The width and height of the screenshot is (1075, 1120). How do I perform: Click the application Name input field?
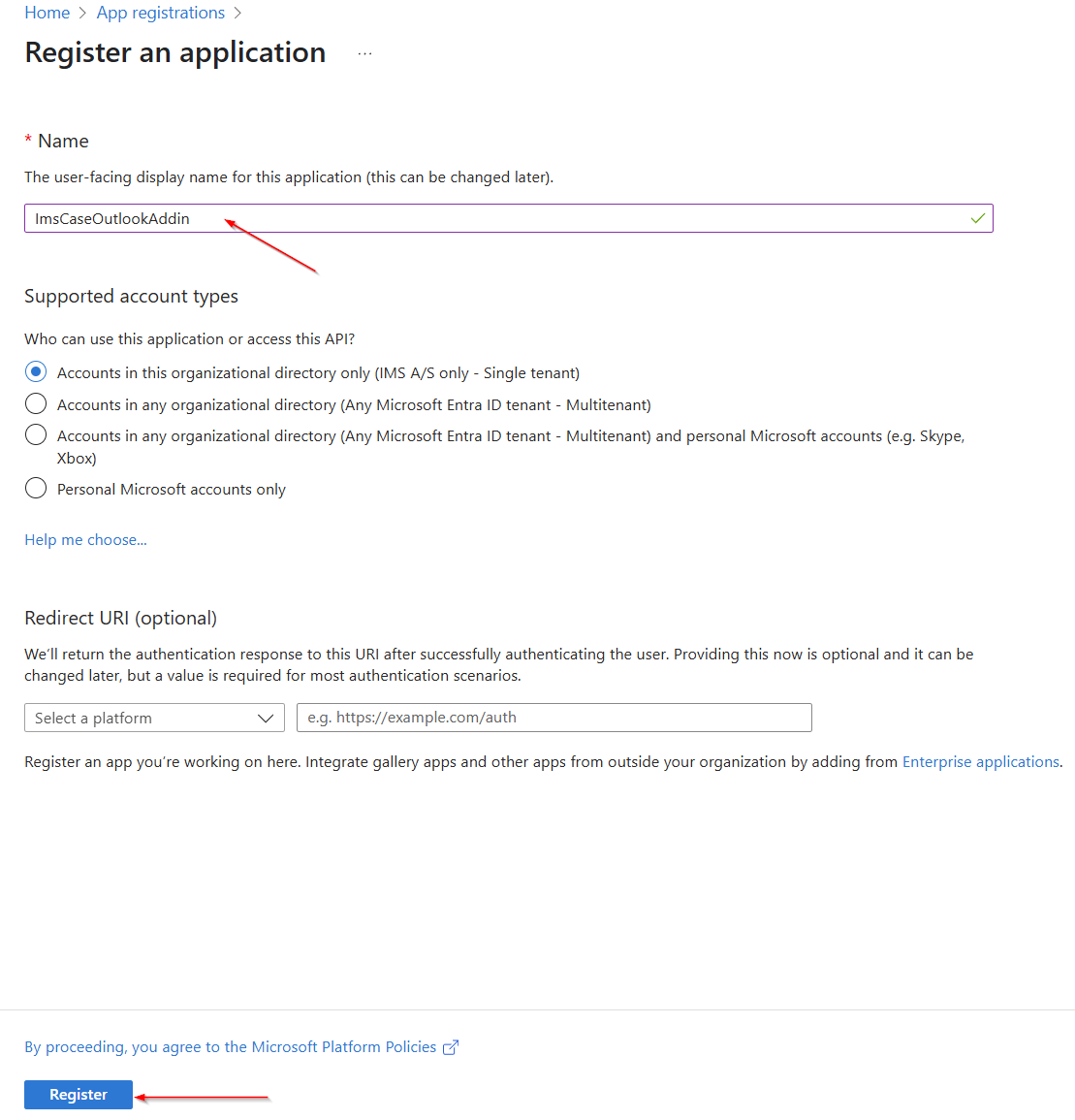(508, 218)
